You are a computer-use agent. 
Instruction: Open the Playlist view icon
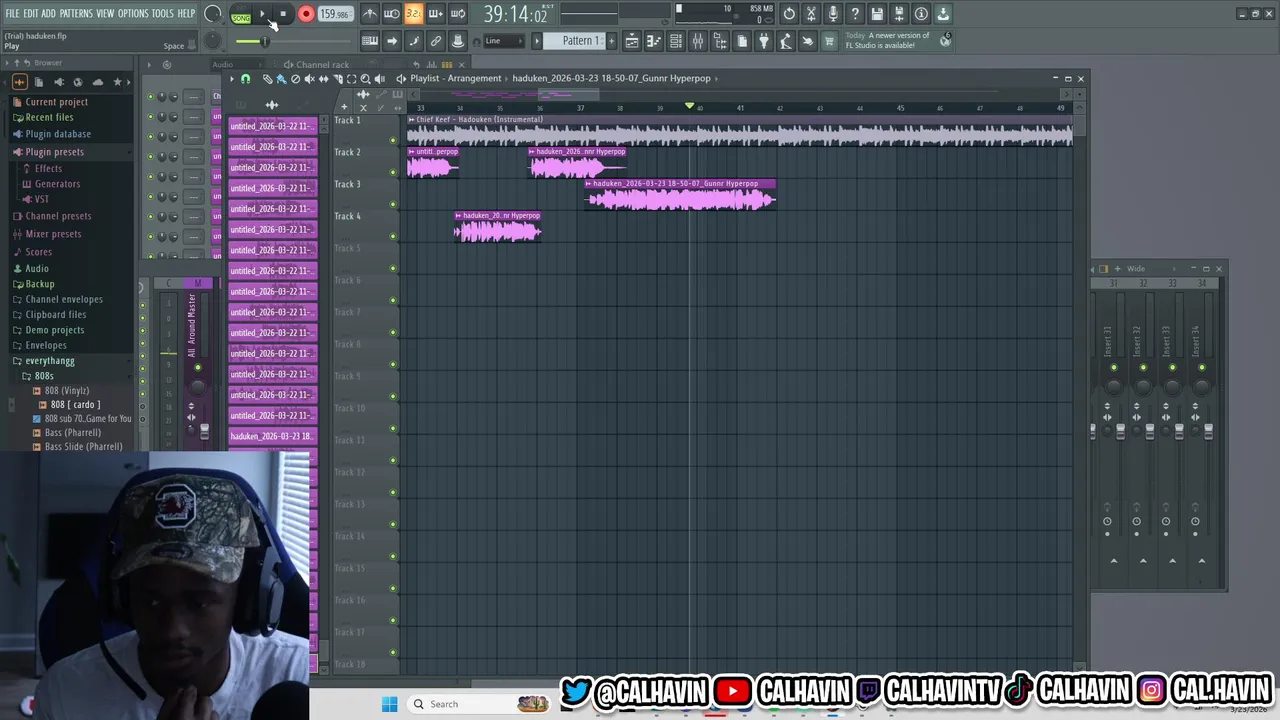632,41
